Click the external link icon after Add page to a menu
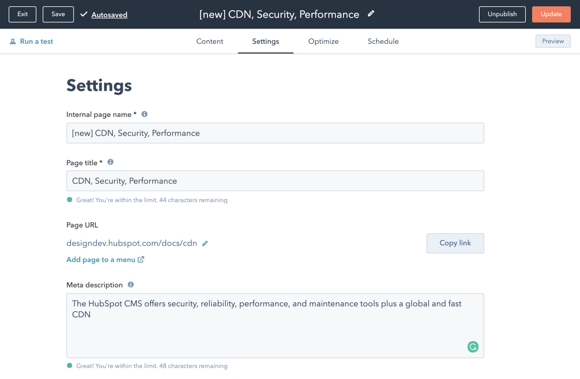The height and width of the screenshot is (379, 580). (141, 260)
